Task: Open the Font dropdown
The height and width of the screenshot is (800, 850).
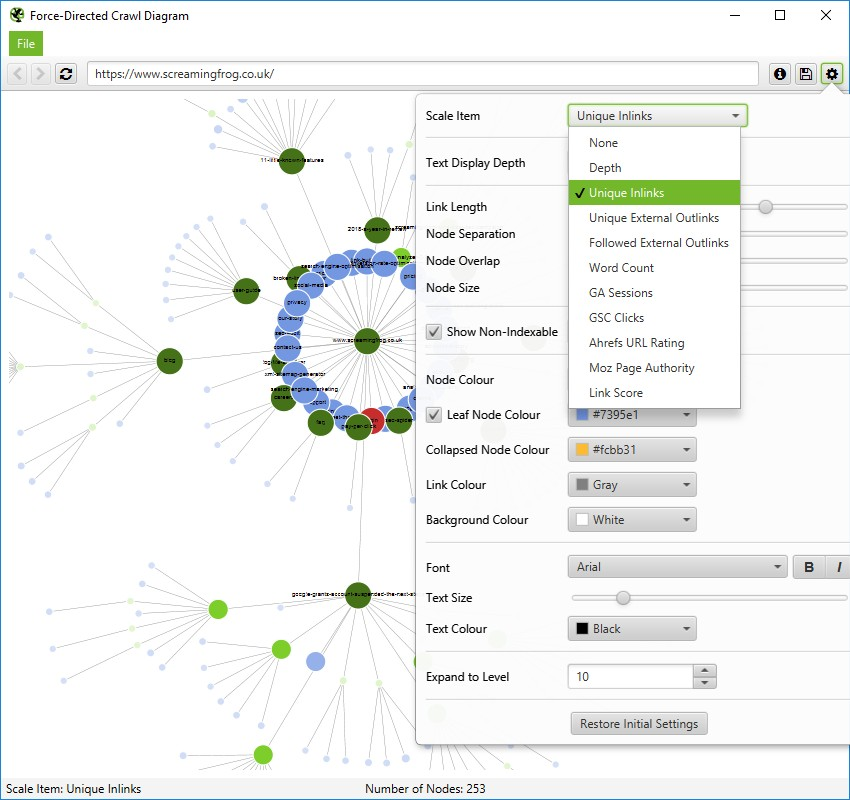Action: coord(677,566)
